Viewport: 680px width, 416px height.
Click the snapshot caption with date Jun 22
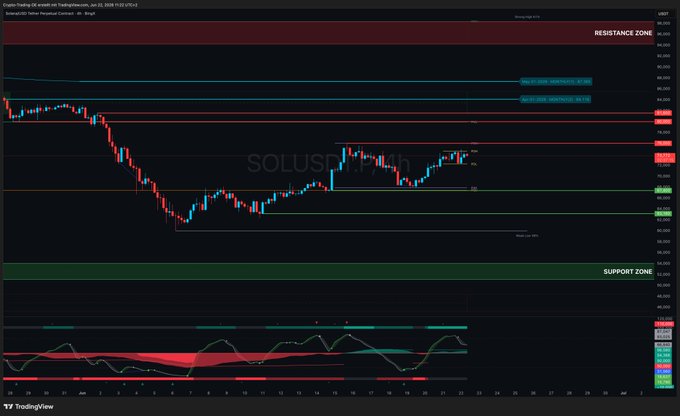[x=71, y=5]
